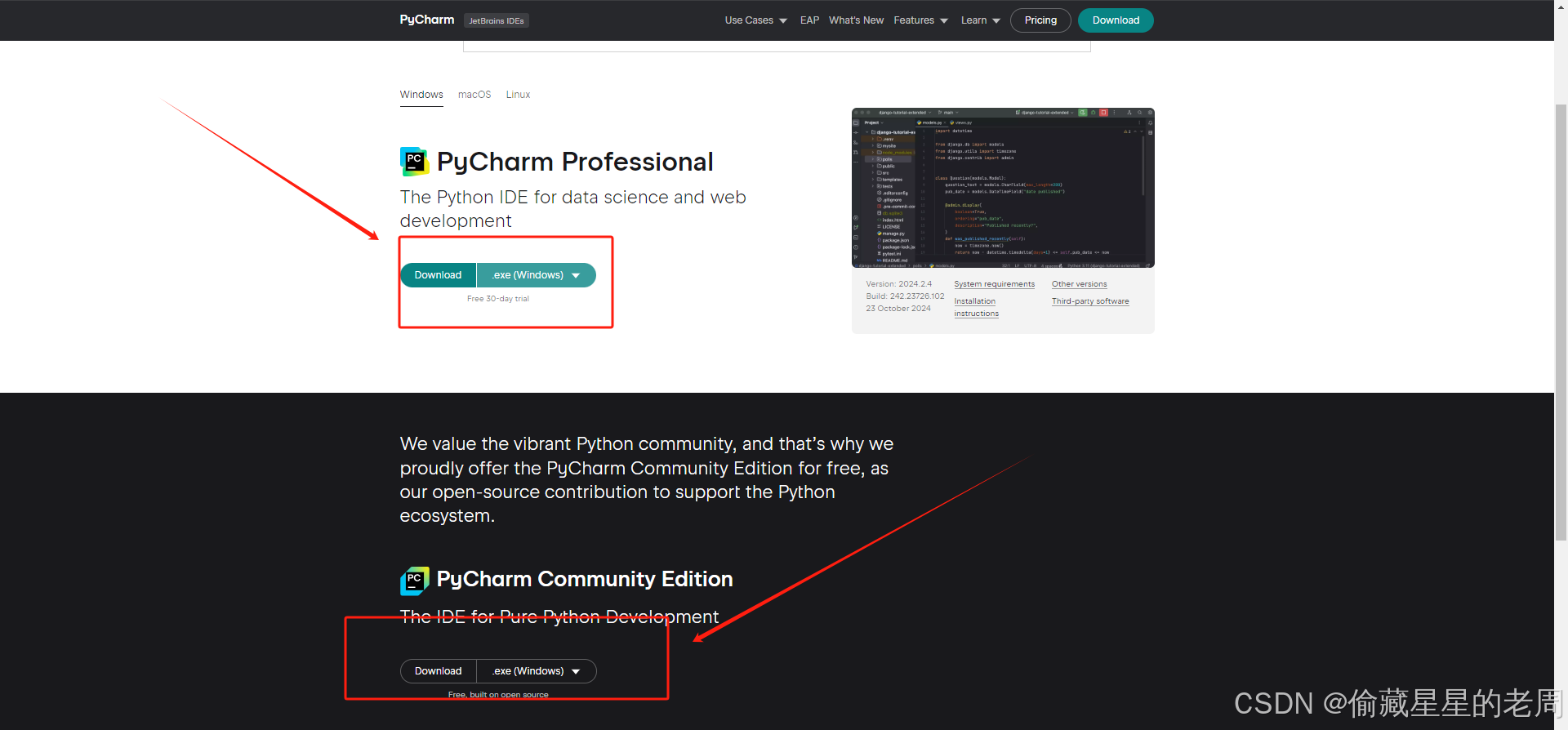Open What's New page
The height and width of the screenshot is (730, 1568).
856,20
